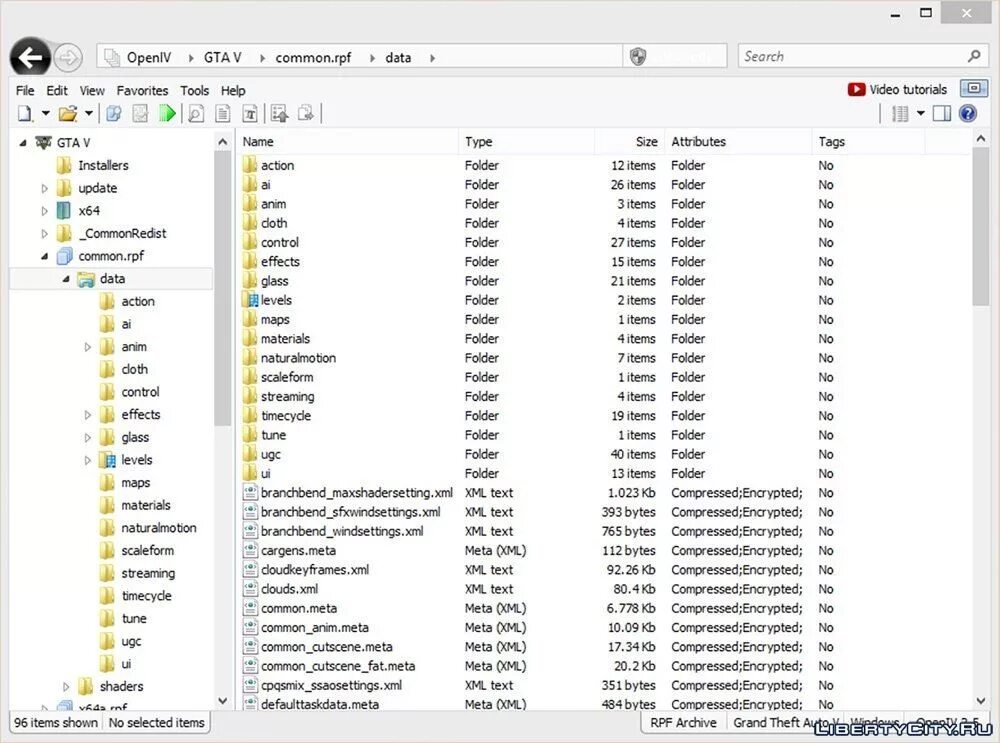The height and width of the screenshot is (743, 1000).
Task: Toggle the preview pane layout button
Action: 941,114
